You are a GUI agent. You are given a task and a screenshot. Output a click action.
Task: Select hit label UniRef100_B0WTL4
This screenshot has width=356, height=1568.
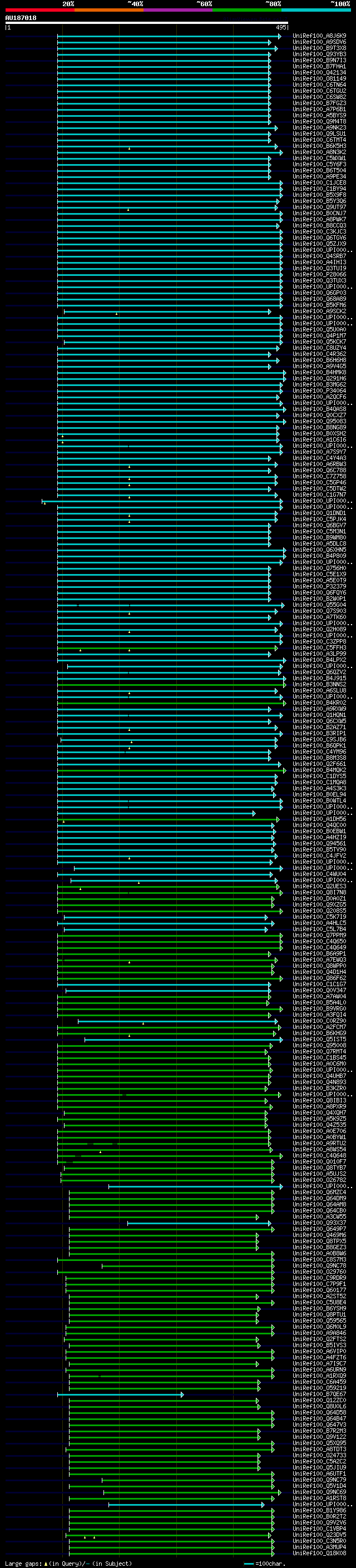click(x=319, y=801)
